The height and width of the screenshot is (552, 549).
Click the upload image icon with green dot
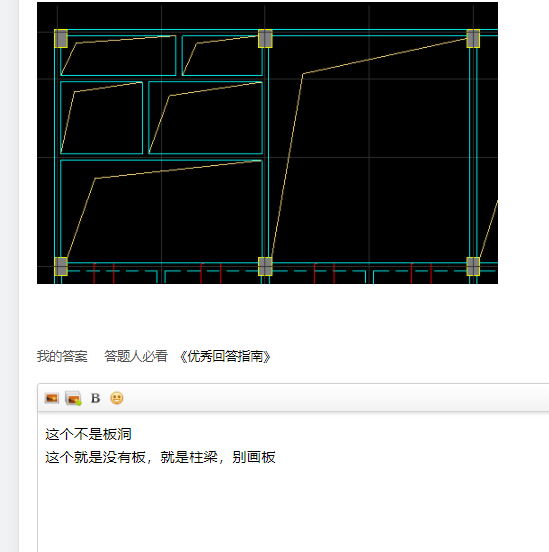click(x=73, y=398)
